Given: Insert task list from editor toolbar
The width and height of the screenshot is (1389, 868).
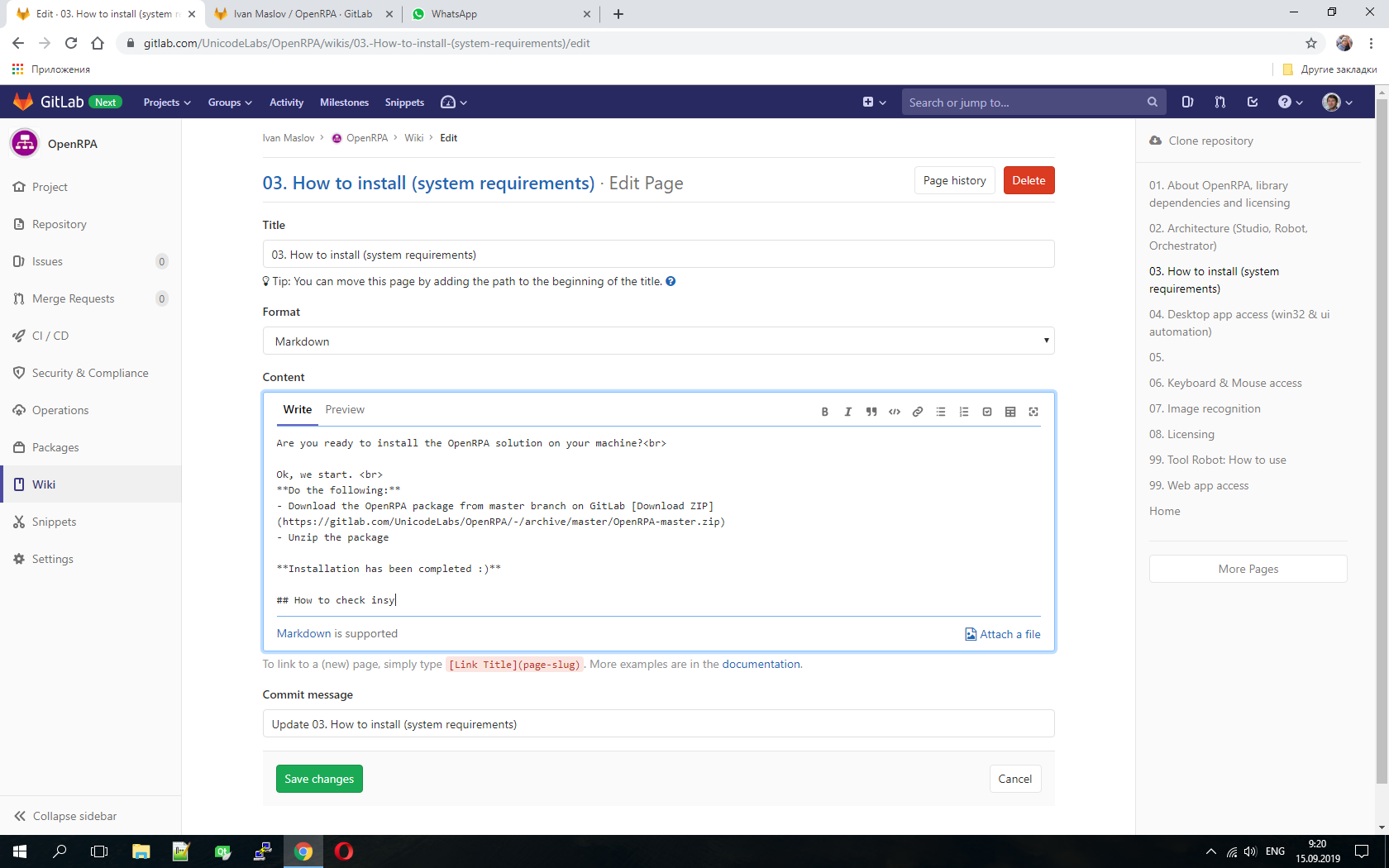Looking at the screenshot, I should tap(986, 412).
